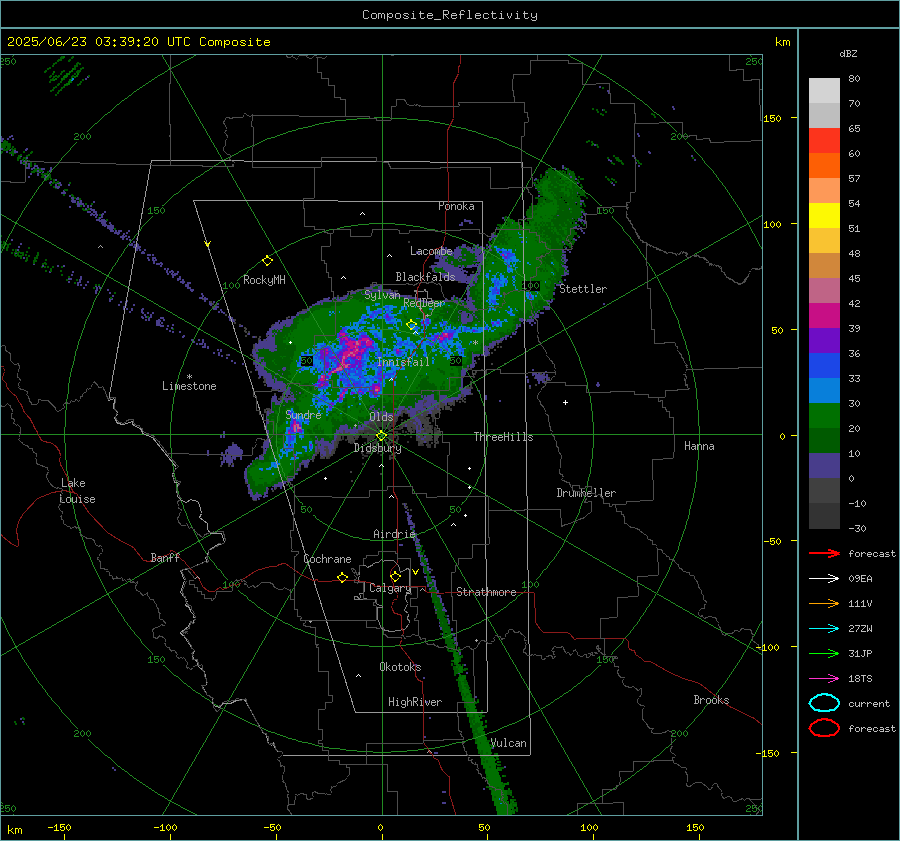Screen dimensions: 900x841
Task: Click the Olds town label
Action: (381, 417)
